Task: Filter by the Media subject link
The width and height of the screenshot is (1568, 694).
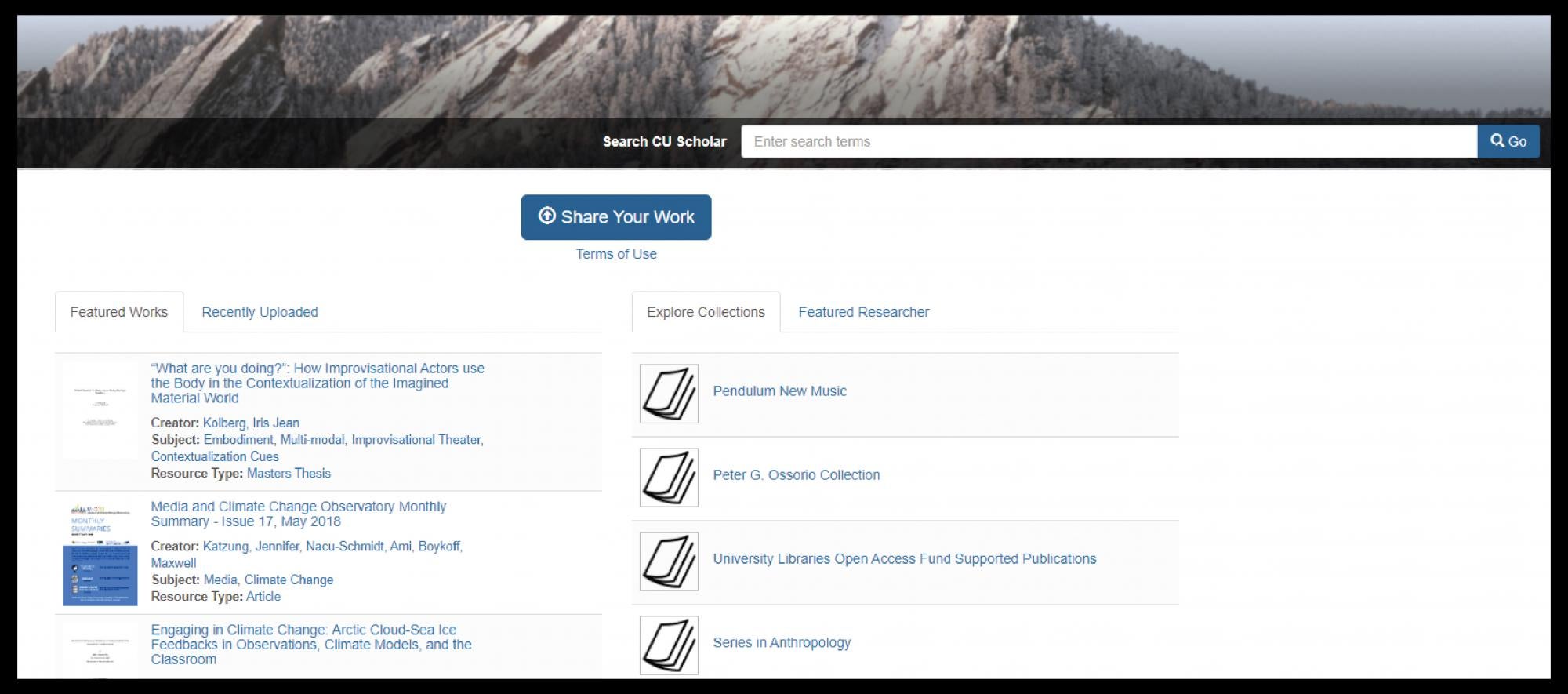Action: point(220,580)
